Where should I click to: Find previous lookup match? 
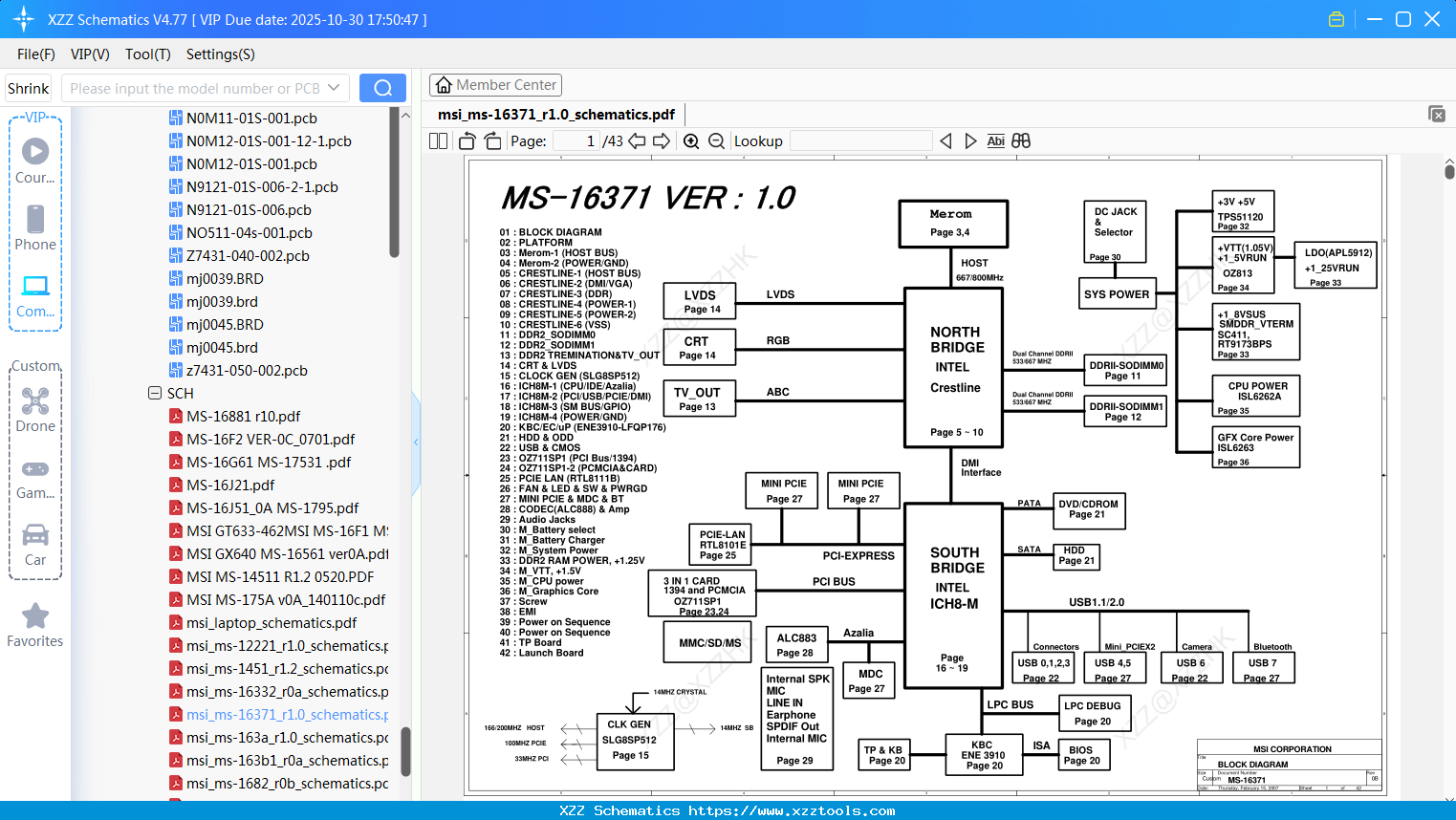(945, 141)
